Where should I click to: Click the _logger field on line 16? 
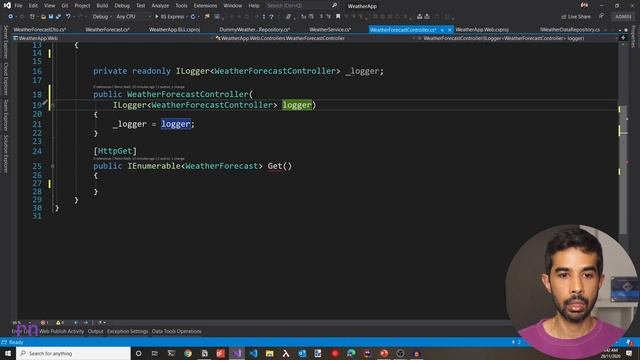(x=362, y=71)
